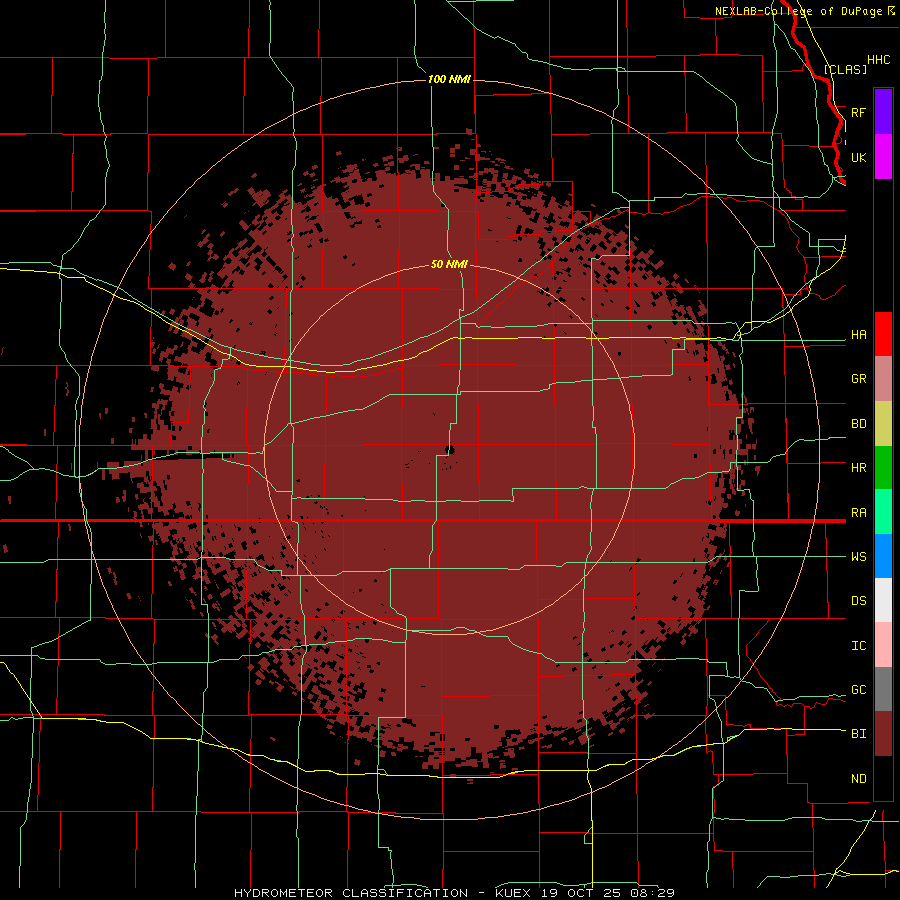Click the RA legend label
Screen dimensions: 900x900
point(858,513)
